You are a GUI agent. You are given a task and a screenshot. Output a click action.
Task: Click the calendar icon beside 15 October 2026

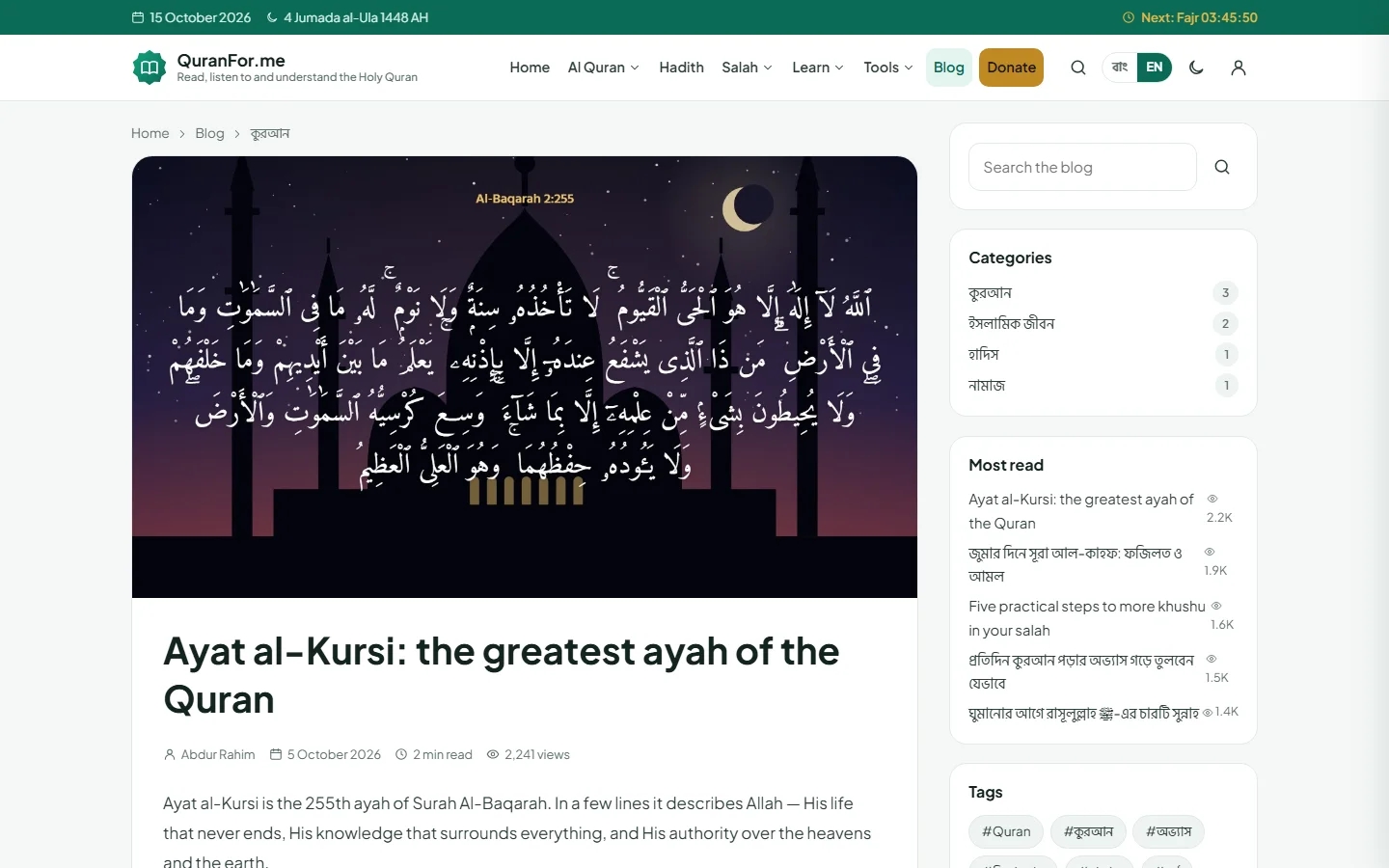point(138,17)
